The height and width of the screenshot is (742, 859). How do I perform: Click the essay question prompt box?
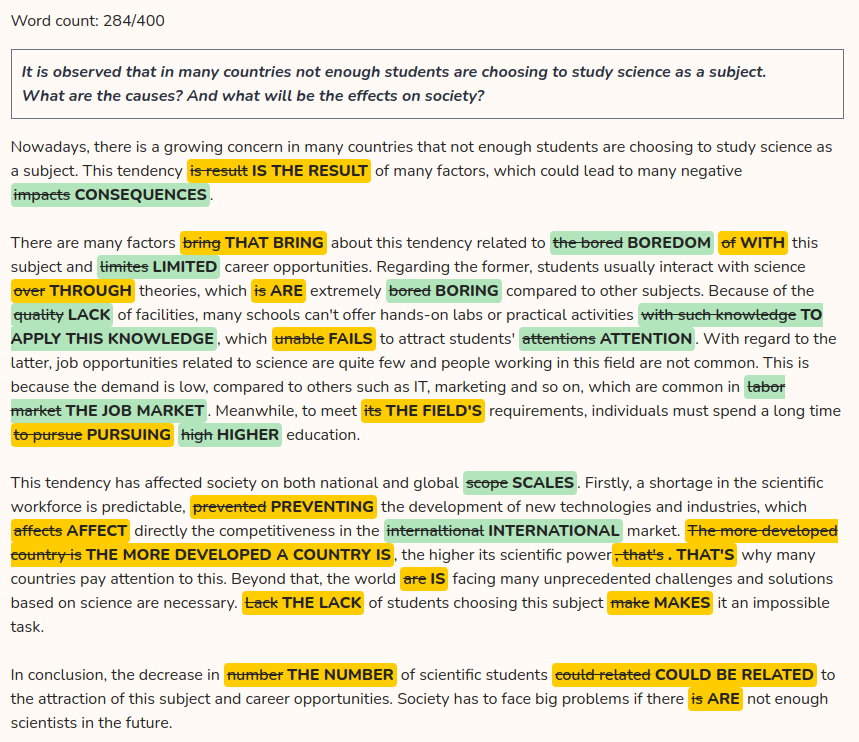pos(429,84)
